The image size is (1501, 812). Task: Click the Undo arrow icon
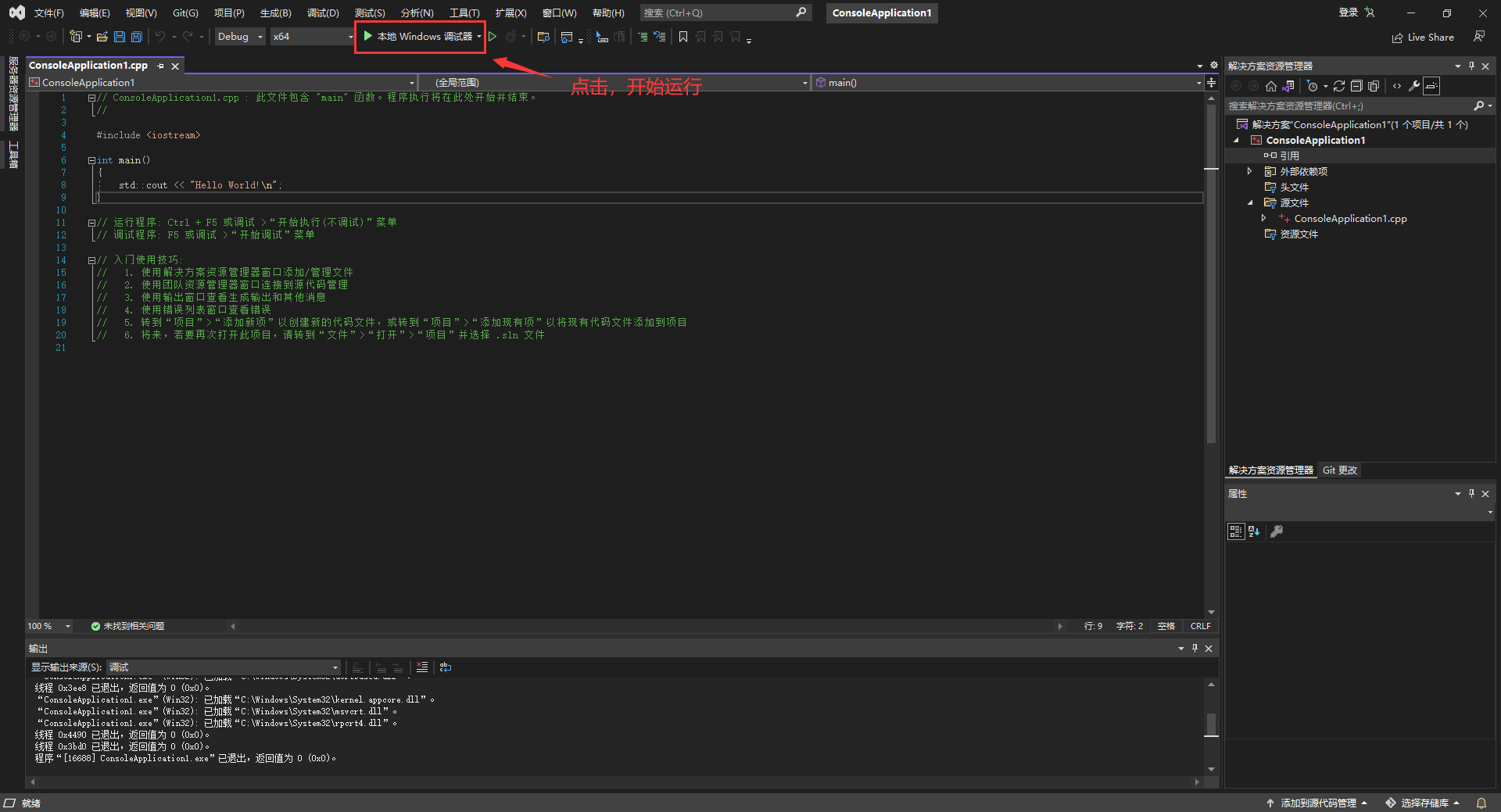pos(160,37)
